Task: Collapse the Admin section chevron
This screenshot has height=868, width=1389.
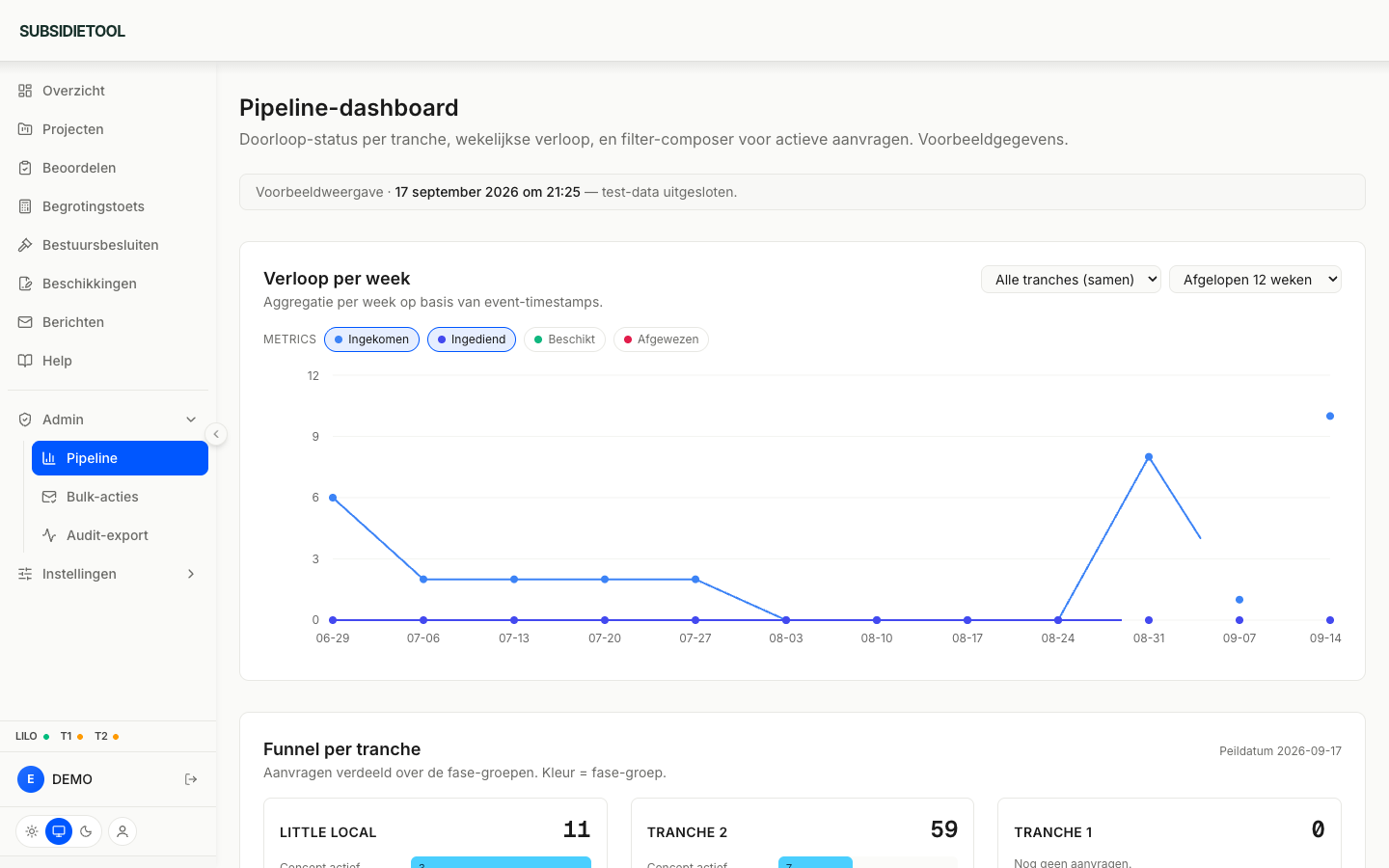Action: click(191, 420)
